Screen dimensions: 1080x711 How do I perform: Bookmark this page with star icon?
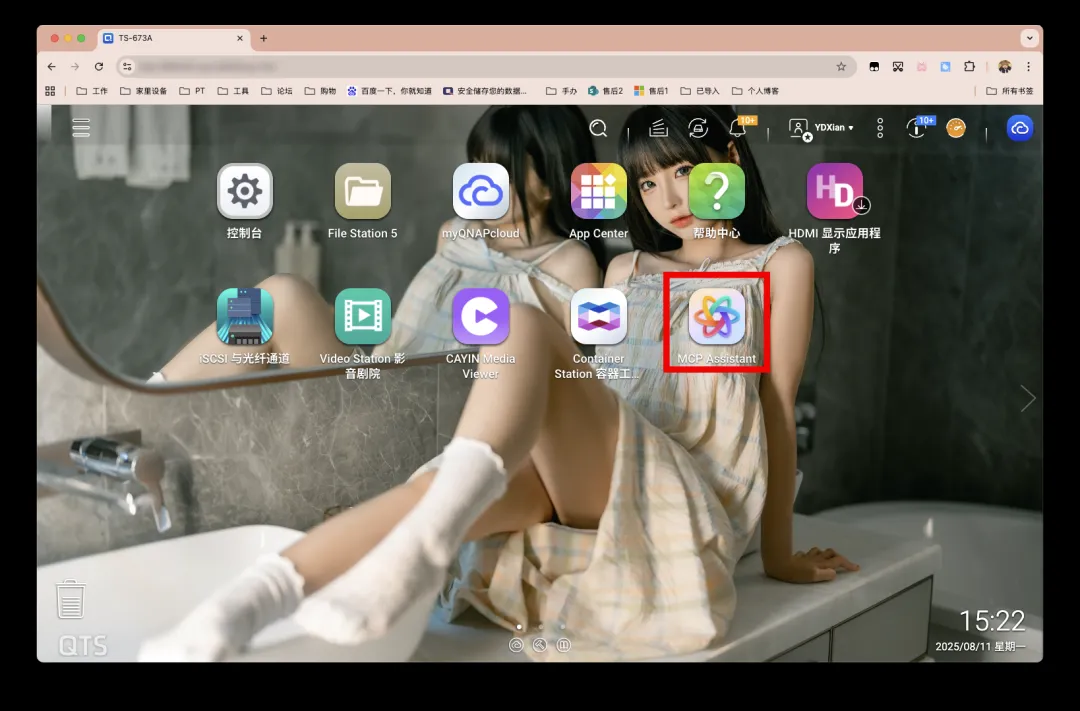click(841, 66)
